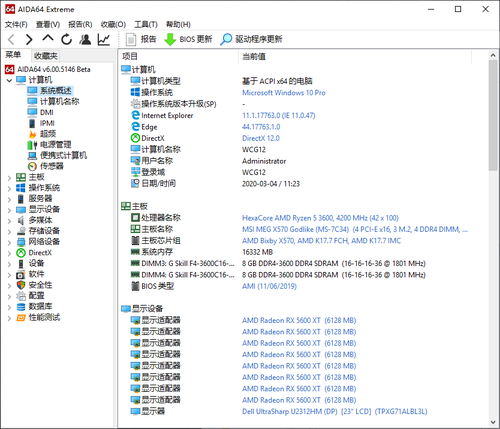The height and width of the screenshot is (429, 500).
Task: Expand the 服务器 tree node
Action: pyautogui.click(x=9, y=199)
